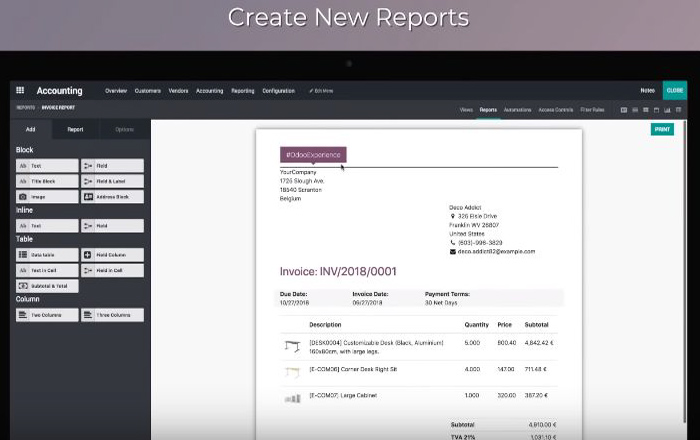Select the Due Date label

coord(293,294)
